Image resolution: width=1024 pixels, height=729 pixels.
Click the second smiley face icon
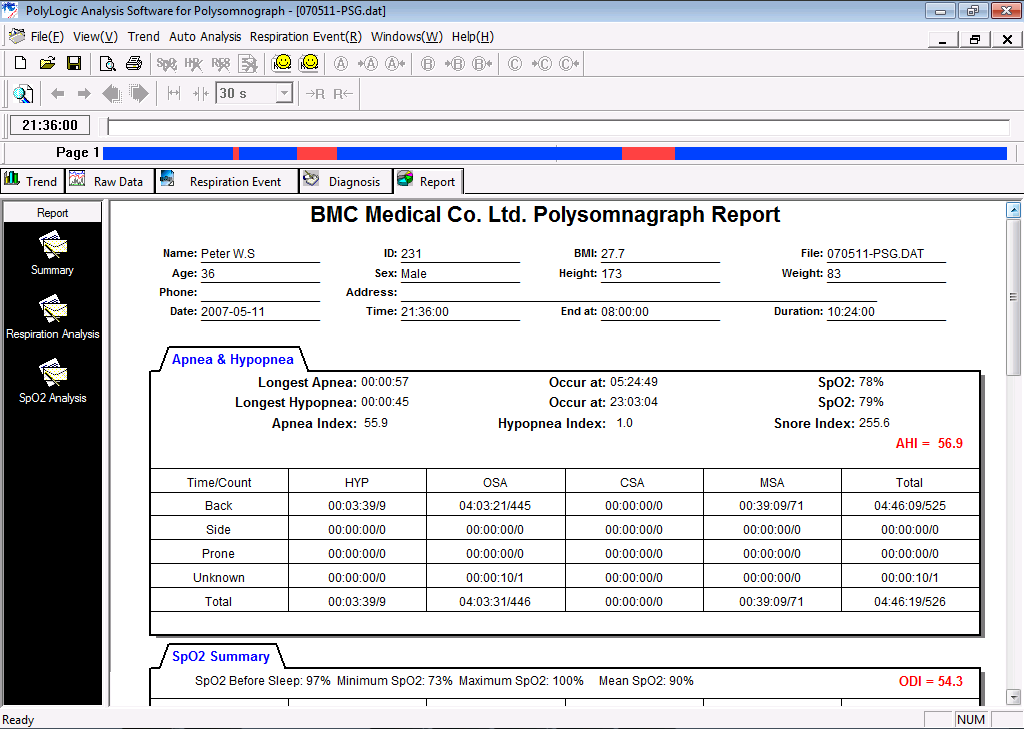point(309,63)
